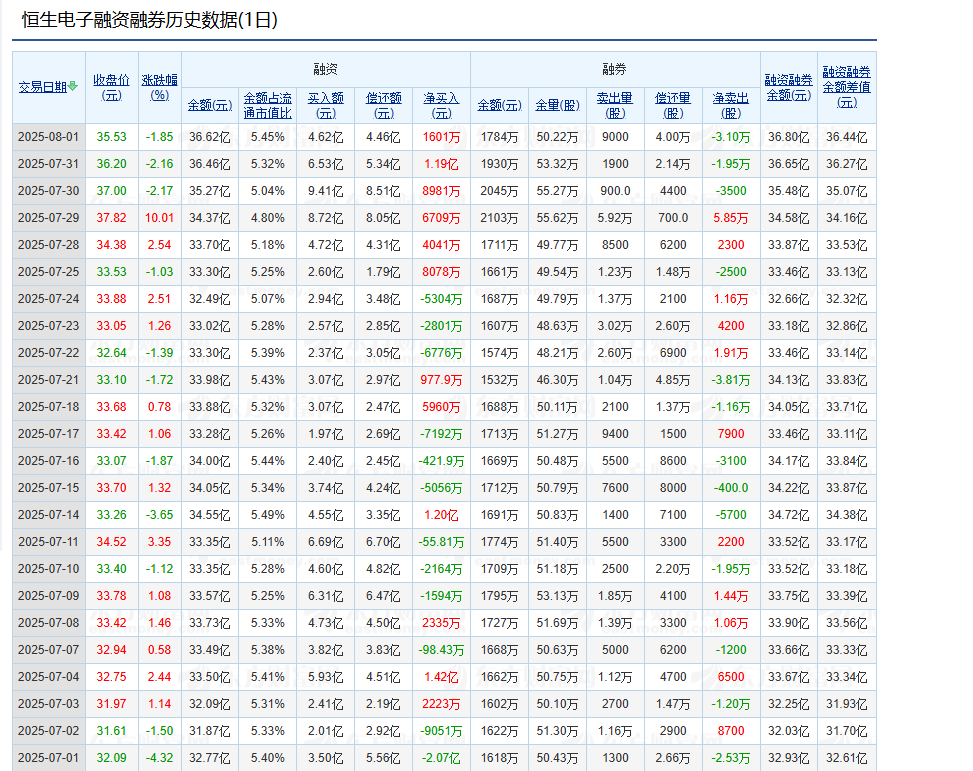Sort by 买入额(元) header

326,106
